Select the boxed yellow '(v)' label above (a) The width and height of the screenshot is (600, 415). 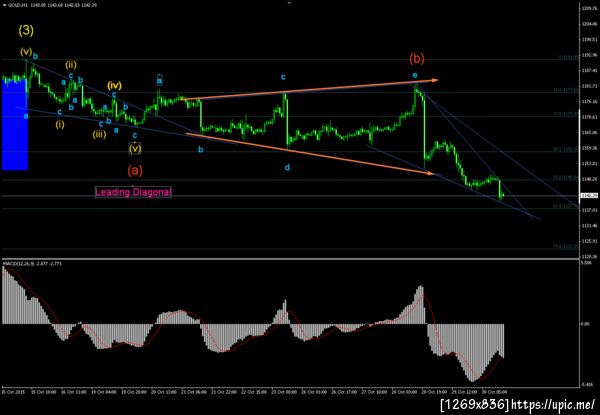coord(135,148)
